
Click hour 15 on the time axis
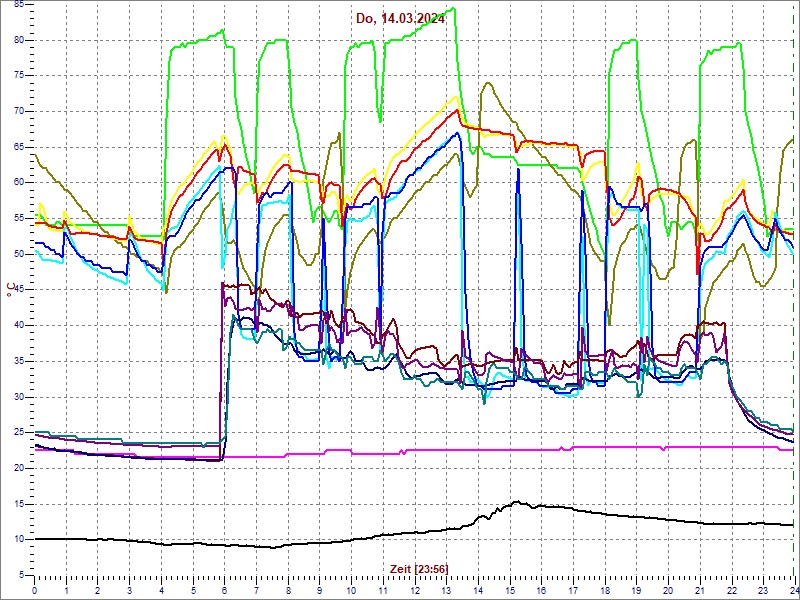coord(510,588)
